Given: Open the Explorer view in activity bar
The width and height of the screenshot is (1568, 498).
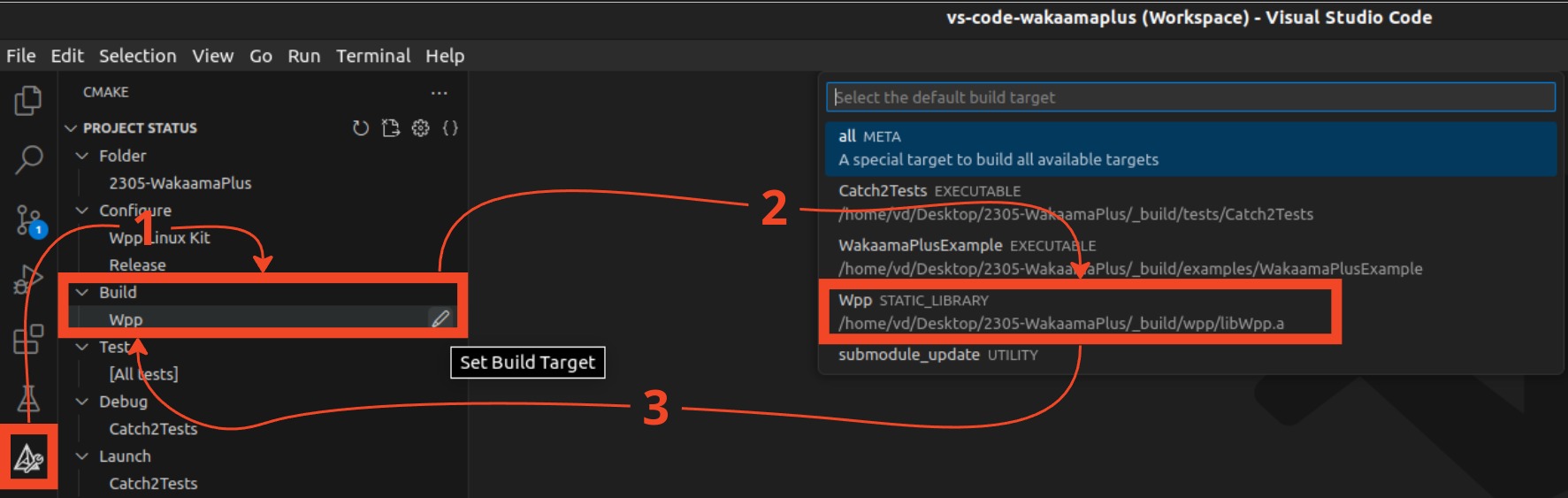Looking at the screenshot, I should [x=28, y=101].
